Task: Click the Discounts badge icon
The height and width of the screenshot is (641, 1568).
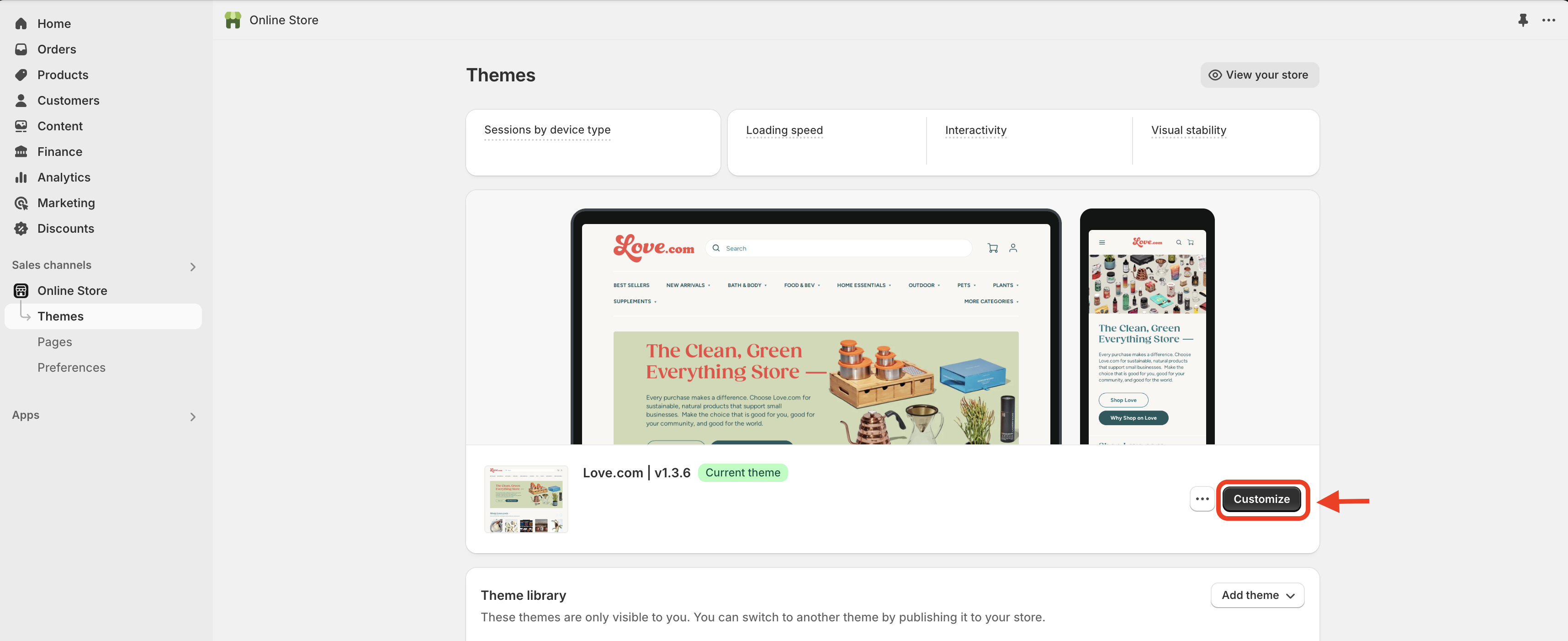Action: (x=21, y=229)
